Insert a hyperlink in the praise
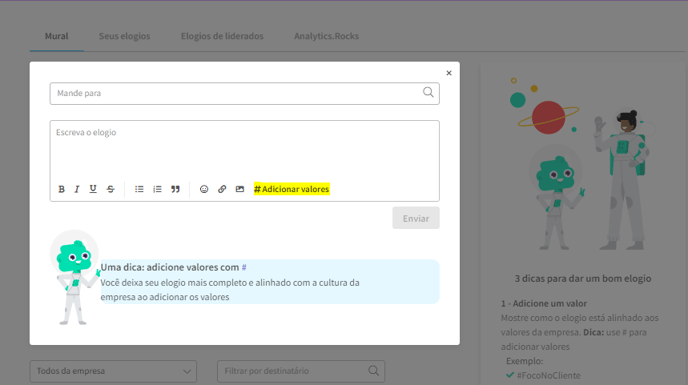The image size is (688, 385). point(222,189)
